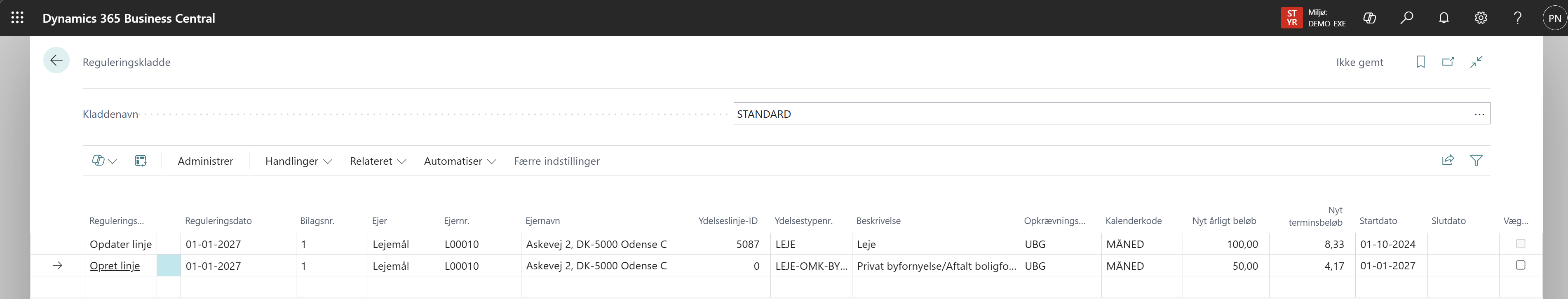1568x299 pixels.
Task: Collapse the page using arrows icon
Action: (x=1476, y=62)
